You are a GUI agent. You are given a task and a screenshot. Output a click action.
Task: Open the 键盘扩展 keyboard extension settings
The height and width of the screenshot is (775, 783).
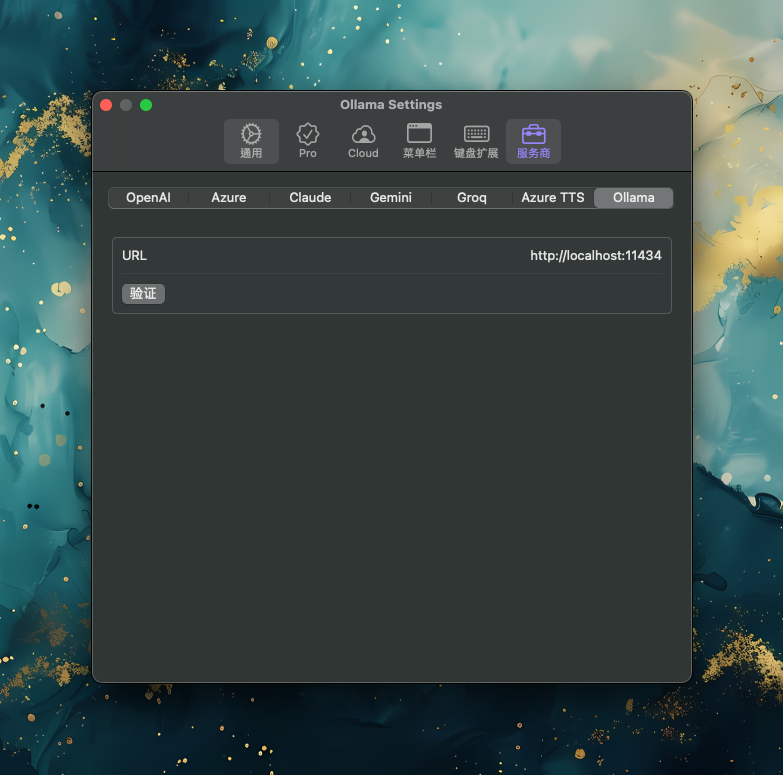point(476,141)
